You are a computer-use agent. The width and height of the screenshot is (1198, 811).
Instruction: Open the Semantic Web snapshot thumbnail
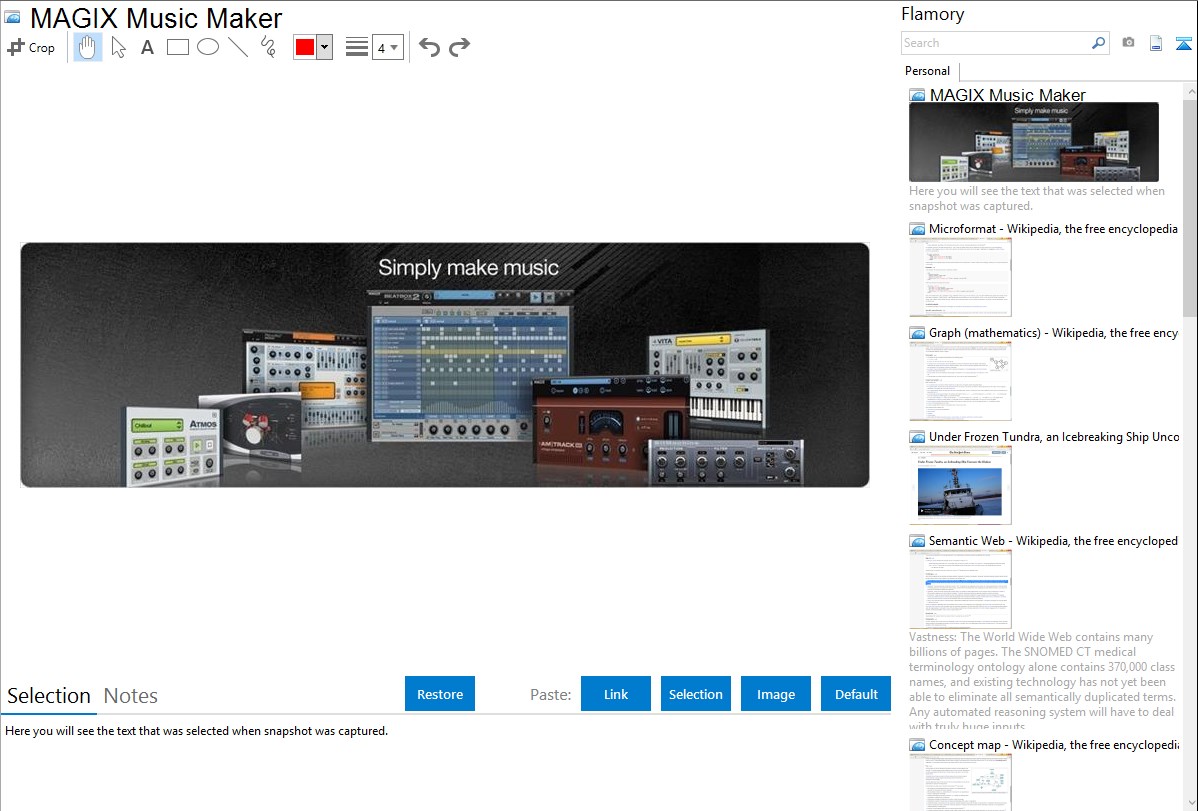pos(960,589)
